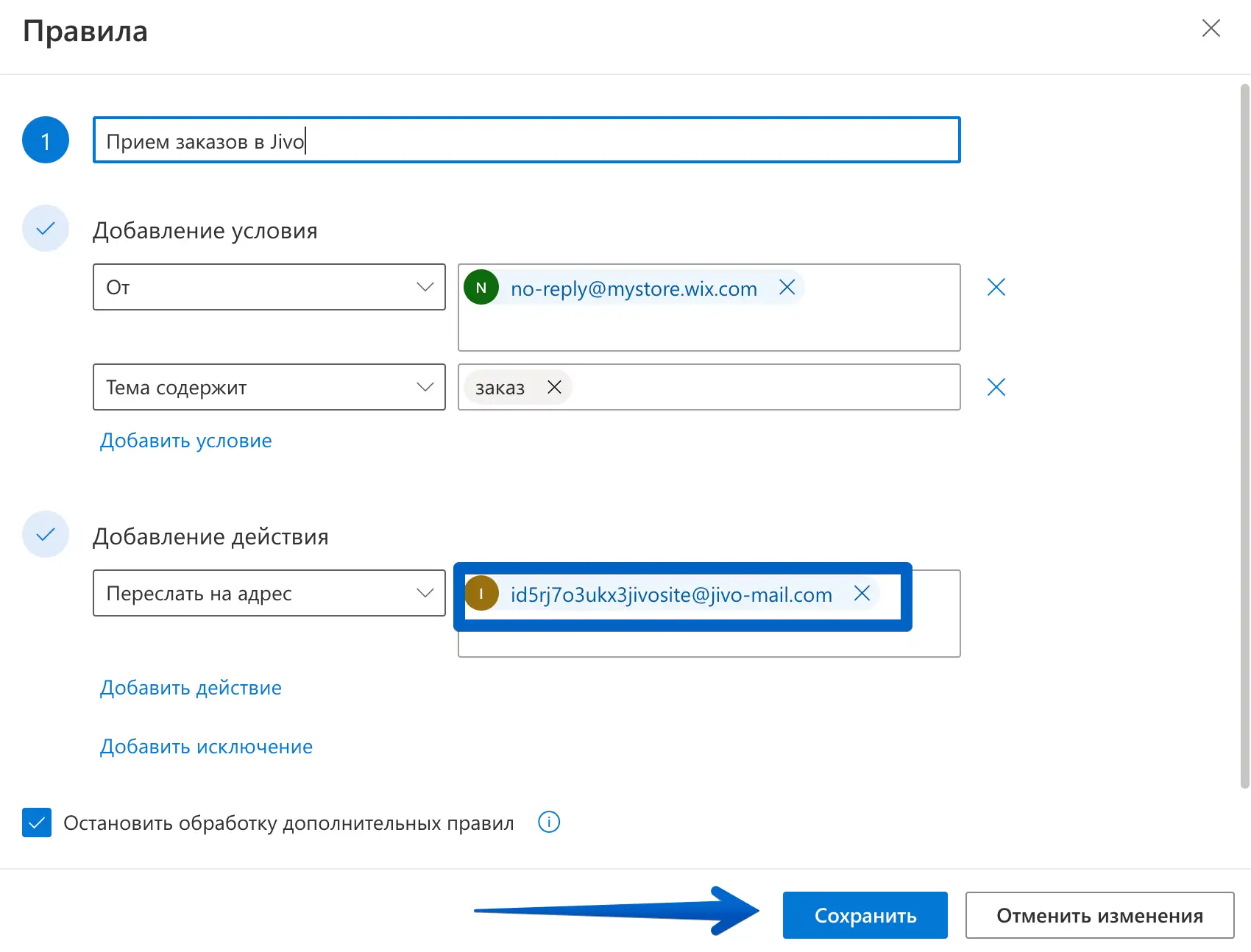1251x952 pixels.
Task: Delete the От condition row
Action: point(996,287)
